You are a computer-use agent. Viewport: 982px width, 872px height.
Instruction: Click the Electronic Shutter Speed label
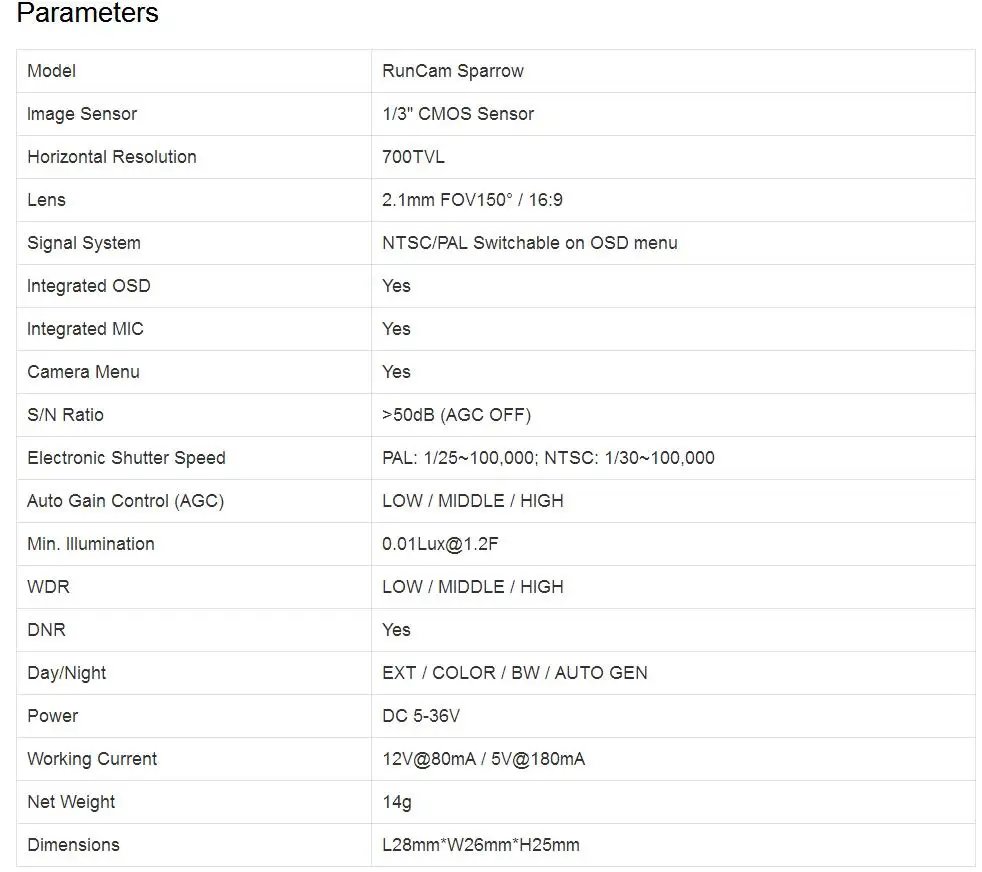127,458
